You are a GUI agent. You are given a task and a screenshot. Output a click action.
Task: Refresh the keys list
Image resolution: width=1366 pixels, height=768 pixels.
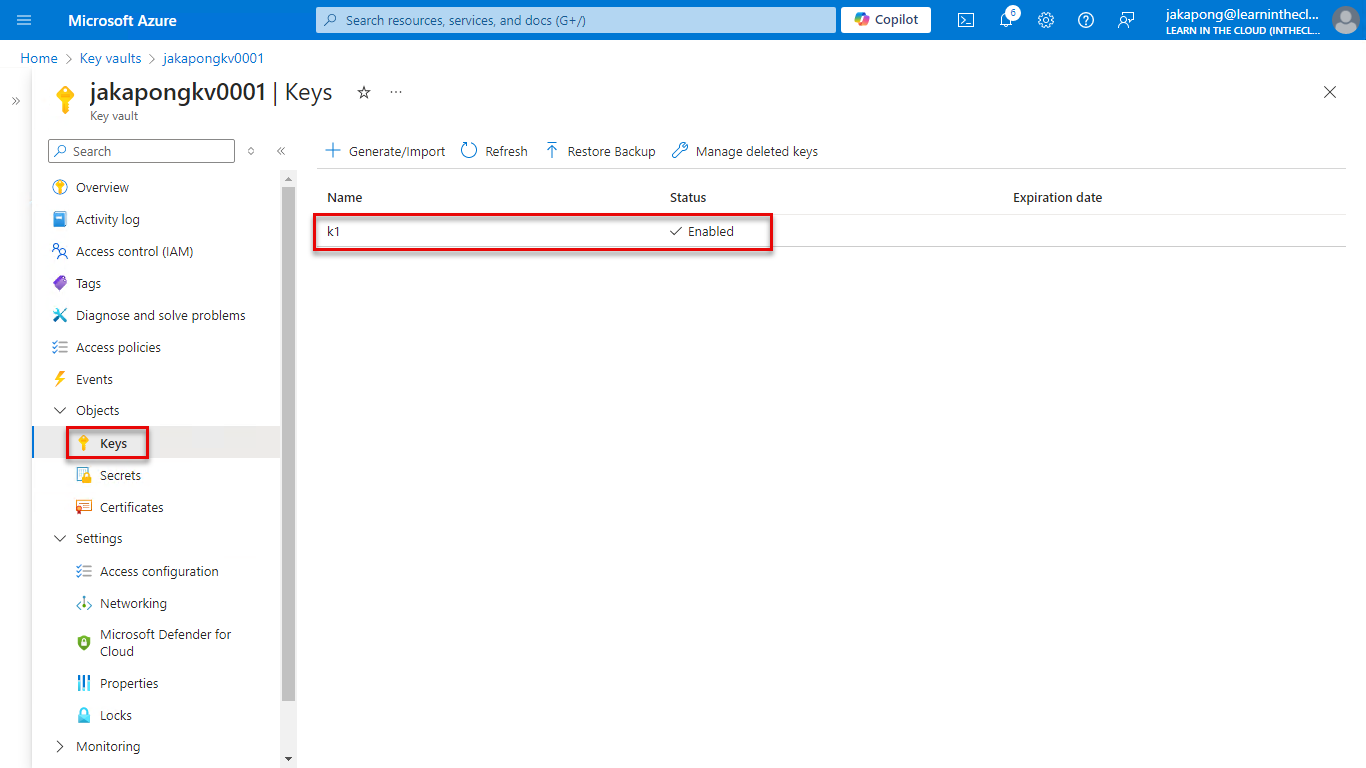494,151
